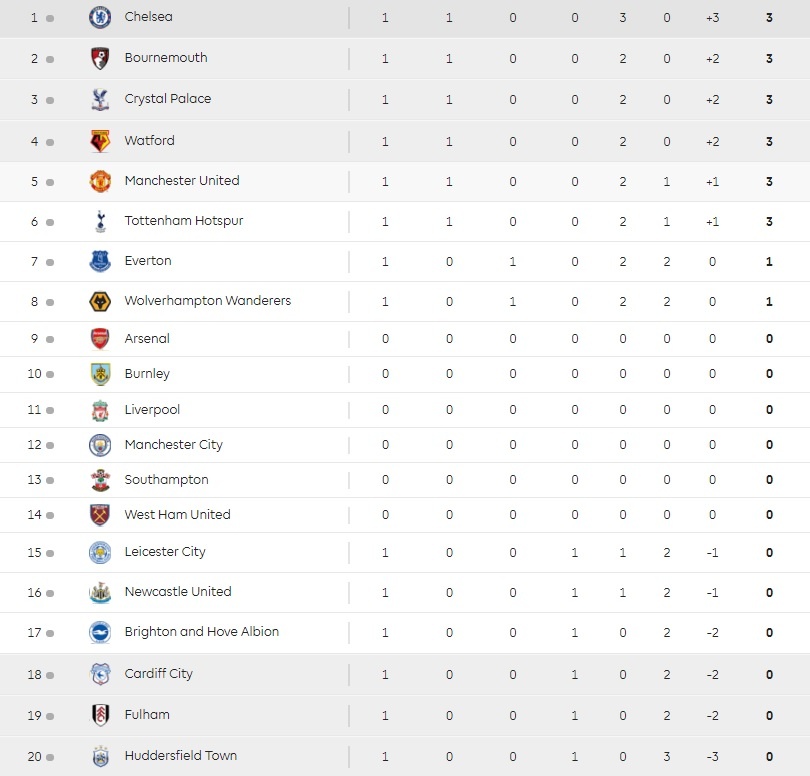The height and width of the screenshot is (776, 810).
Task: Click the Huddersfield Town crest
Action: [99, 756]
